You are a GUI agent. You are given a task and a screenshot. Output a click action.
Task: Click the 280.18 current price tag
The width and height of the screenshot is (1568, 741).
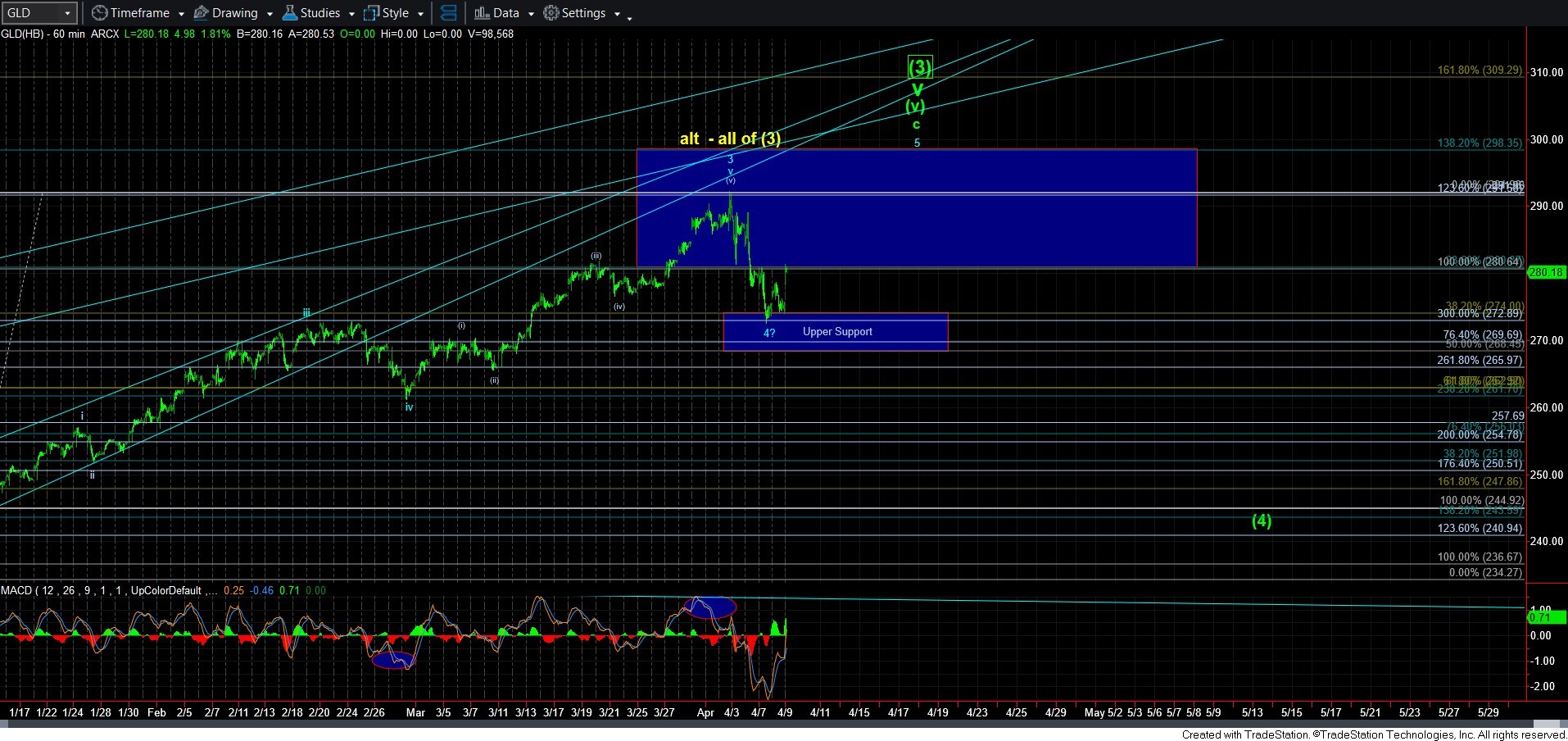pyautogui.click(x=1546, y=272)
